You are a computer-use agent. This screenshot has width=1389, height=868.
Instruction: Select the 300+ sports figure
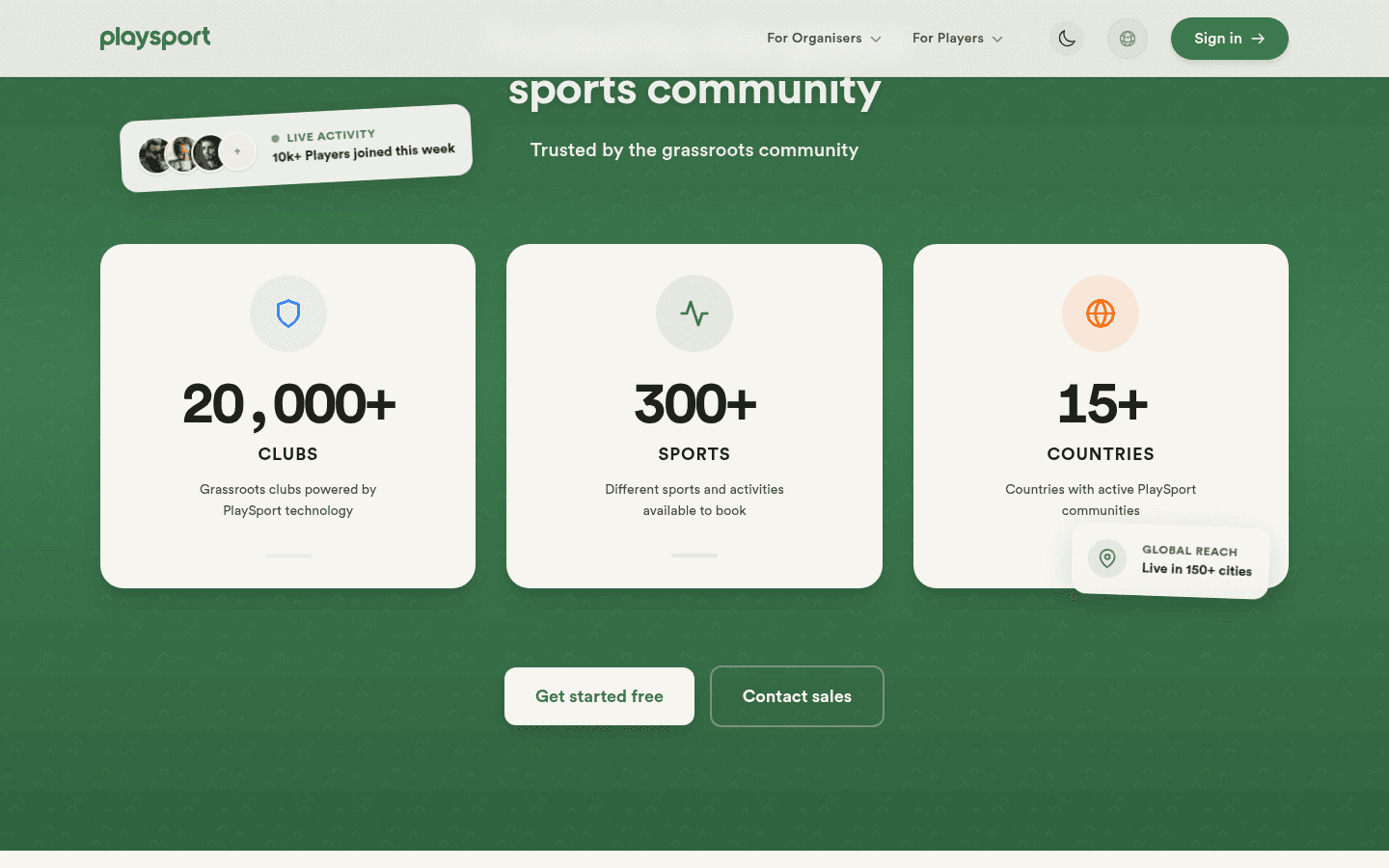pyautogui.click(x=694, y=405)
